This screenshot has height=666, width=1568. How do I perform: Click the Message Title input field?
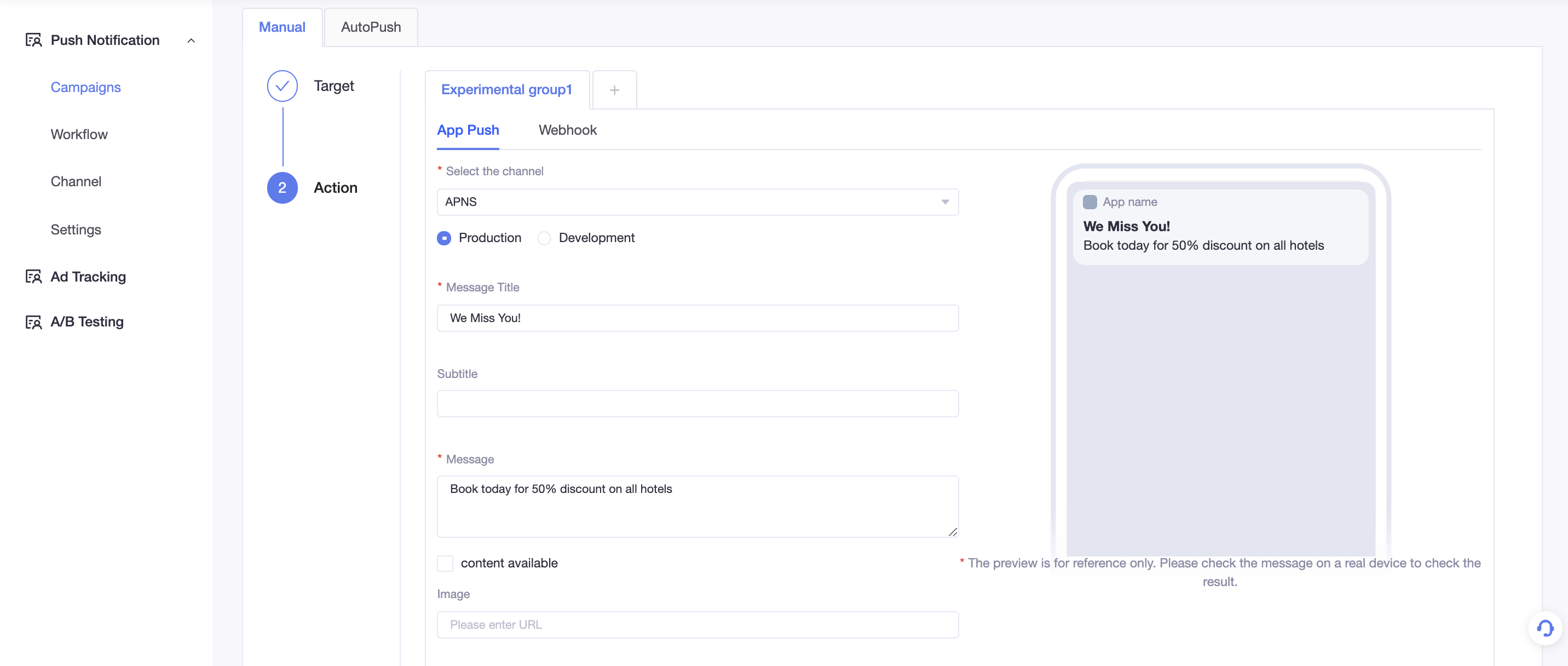pyautogui.click(x=697, y=318)
